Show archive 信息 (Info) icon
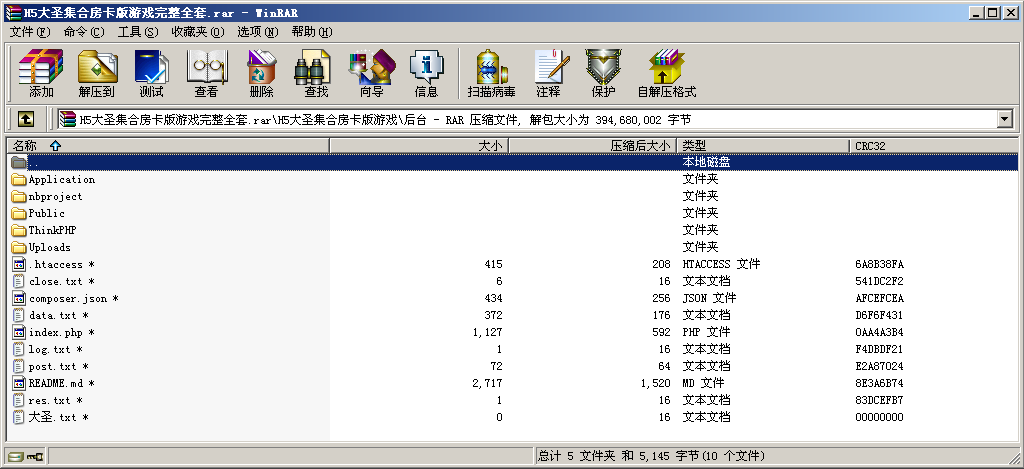 426,73
